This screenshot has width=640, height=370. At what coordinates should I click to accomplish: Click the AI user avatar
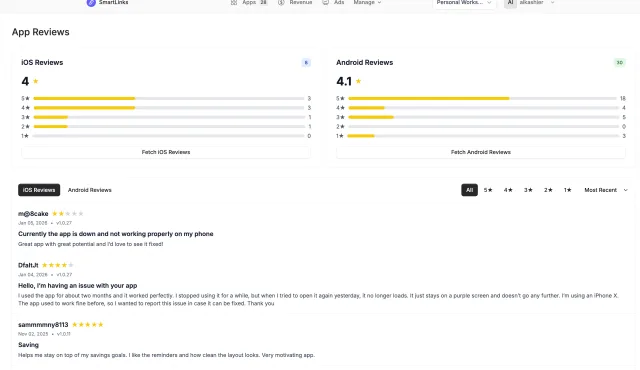pos(510,2)
